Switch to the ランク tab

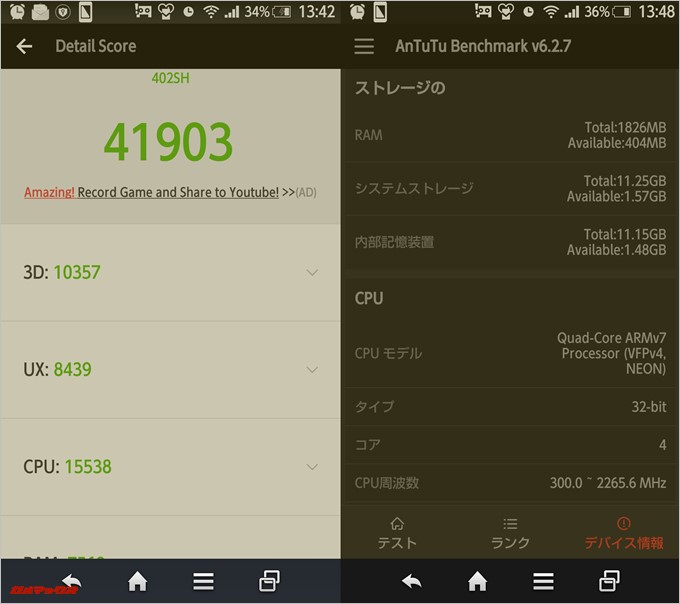[510, 533]
